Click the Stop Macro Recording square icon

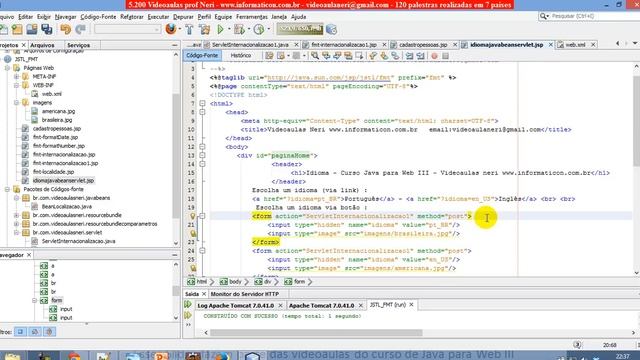click(445, 56)
